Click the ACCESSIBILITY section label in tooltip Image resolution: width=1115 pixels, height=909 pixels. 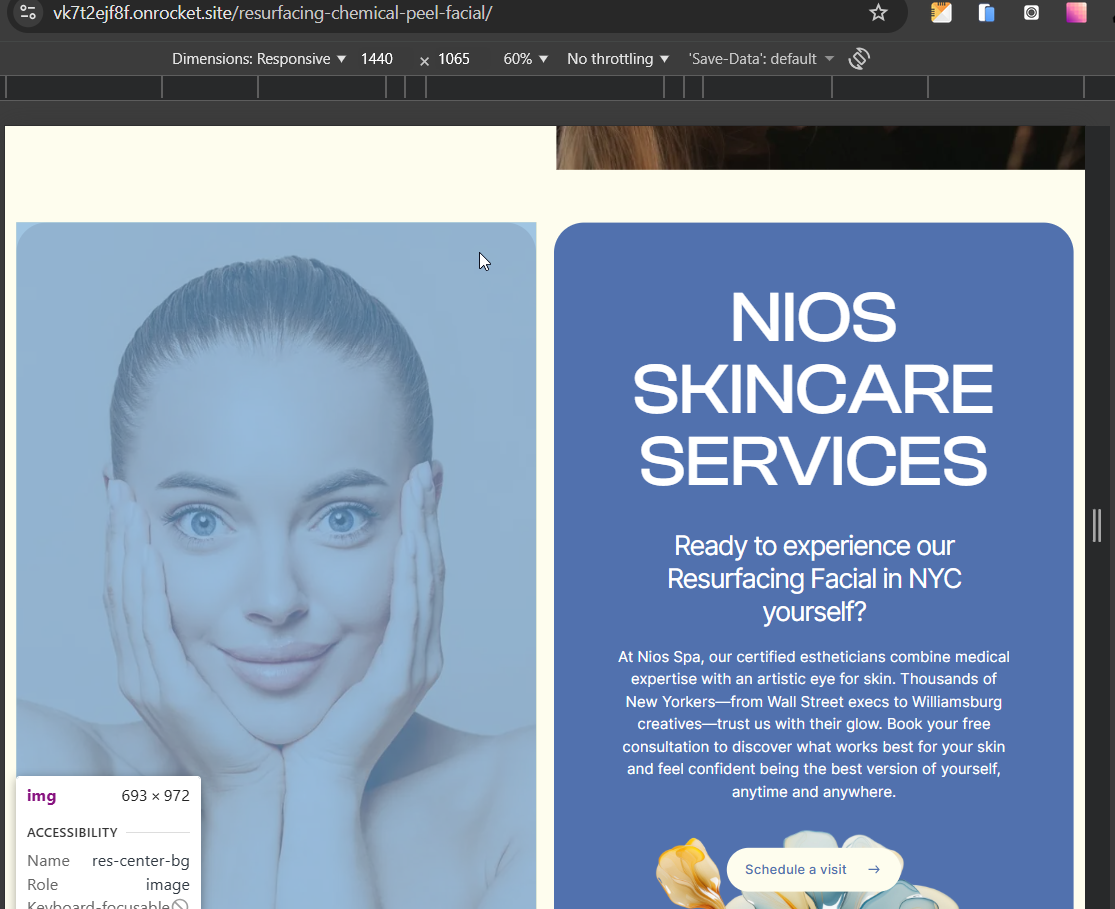(72, 832)
